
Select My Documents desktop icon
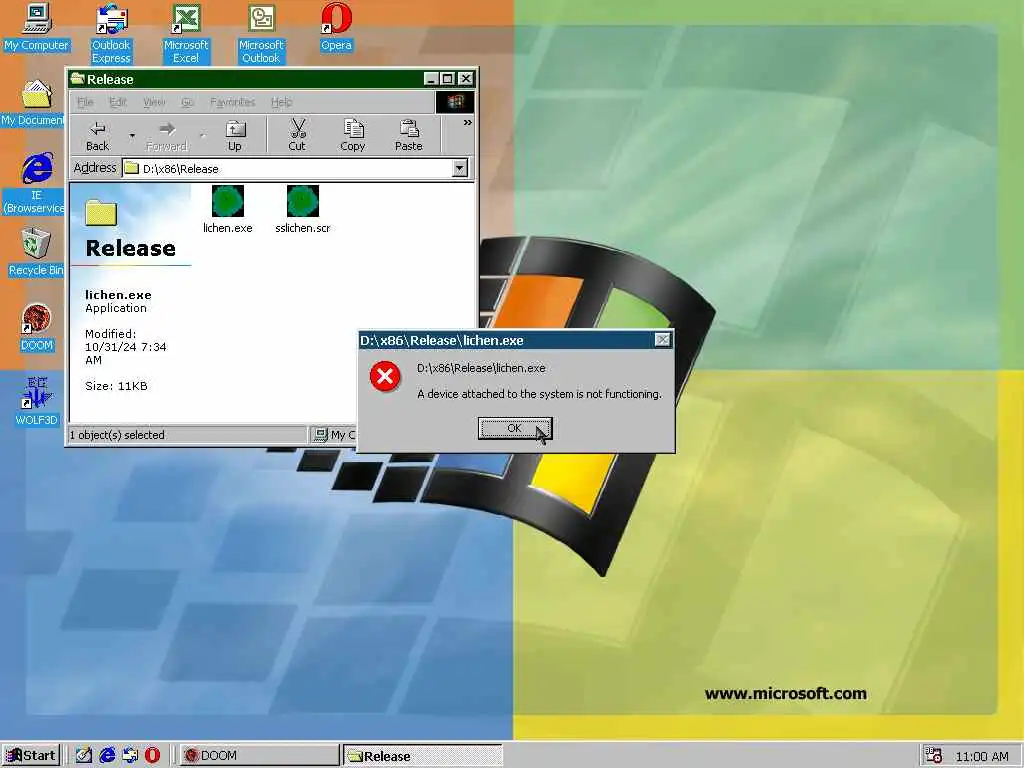[33, 103]
